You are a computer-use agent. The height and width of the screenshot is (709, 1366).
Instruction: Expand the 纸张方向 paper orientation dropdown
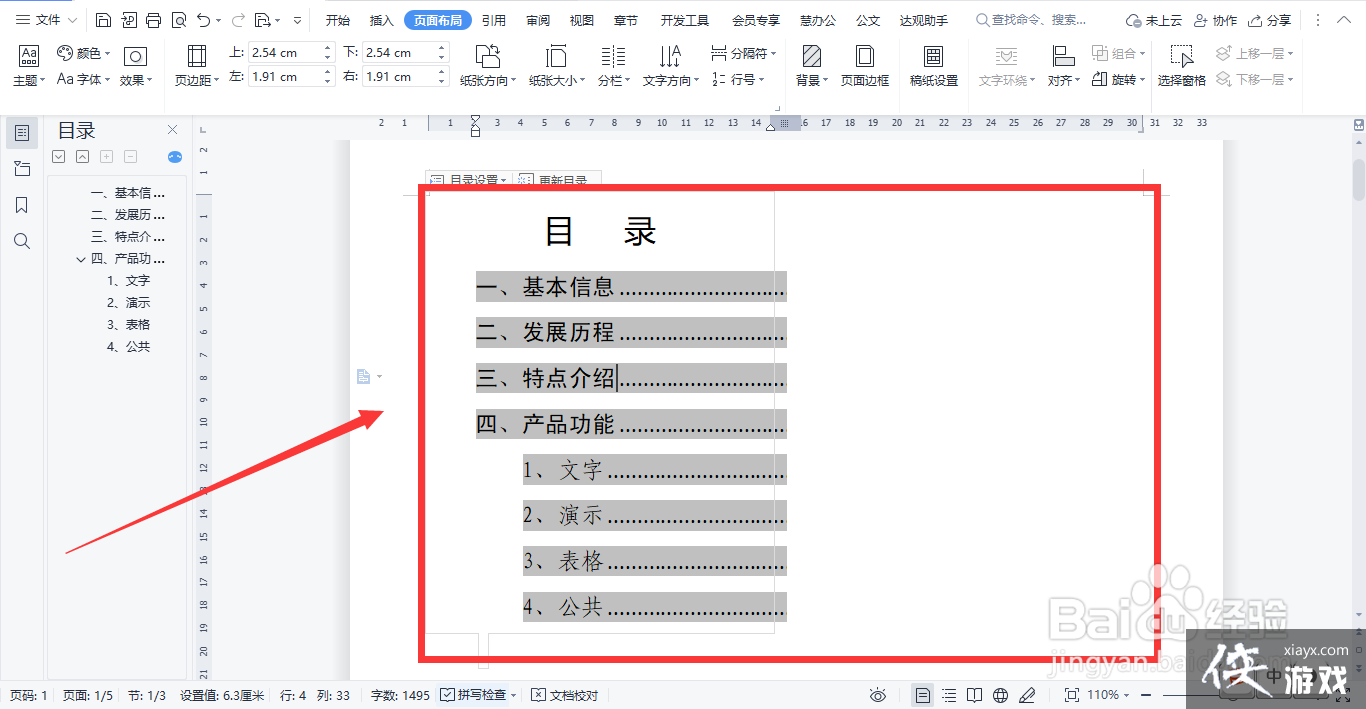click(x=488, y=66)
